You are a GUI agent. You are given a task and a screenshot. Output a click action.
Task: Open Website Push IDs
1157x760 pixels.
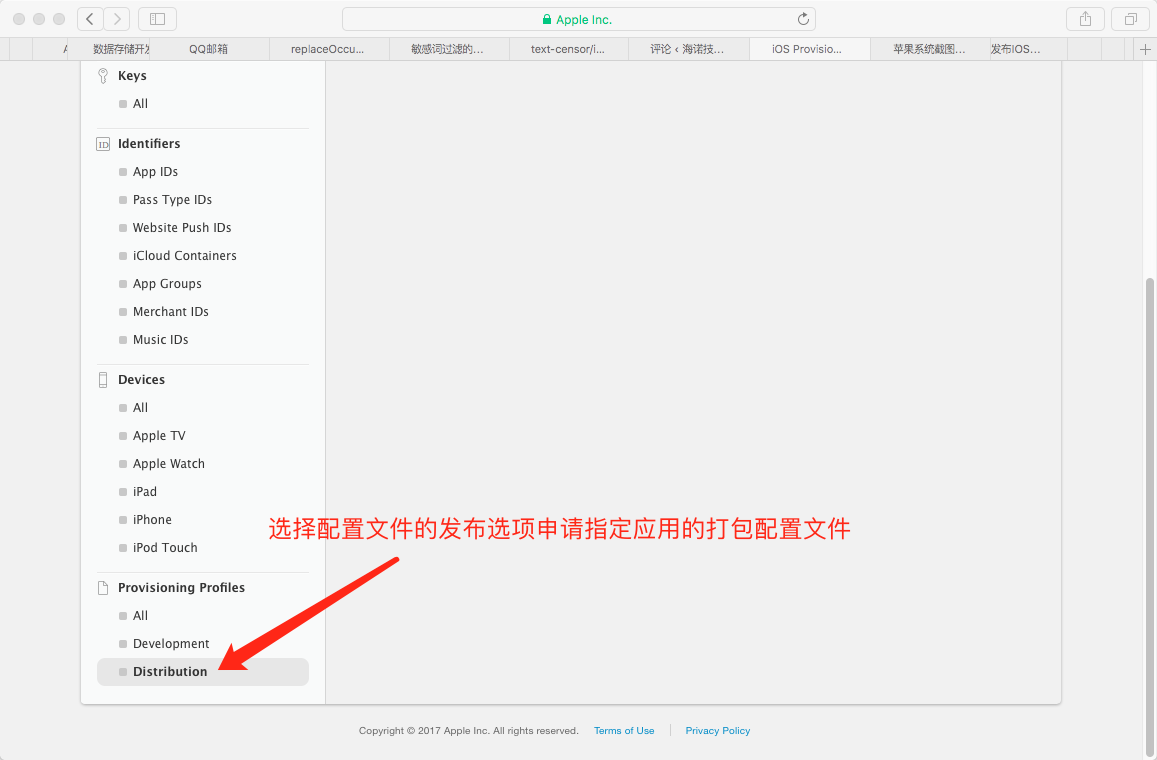[x=182, y=227]
